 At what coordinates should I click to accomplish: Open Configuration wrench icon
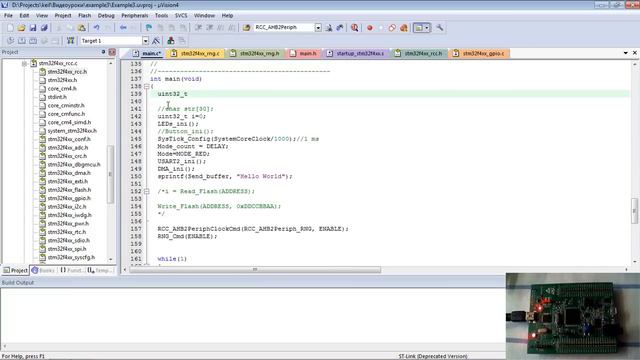tap(440, 28)
